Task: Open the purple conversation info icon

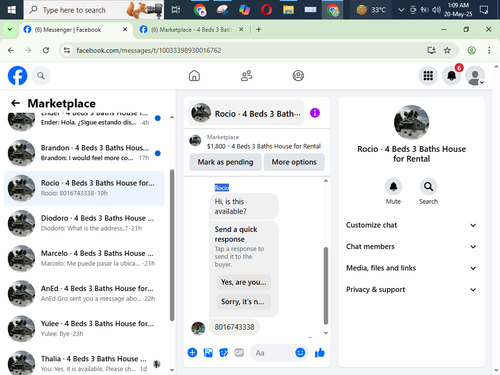Action: (x=315, y=113)
